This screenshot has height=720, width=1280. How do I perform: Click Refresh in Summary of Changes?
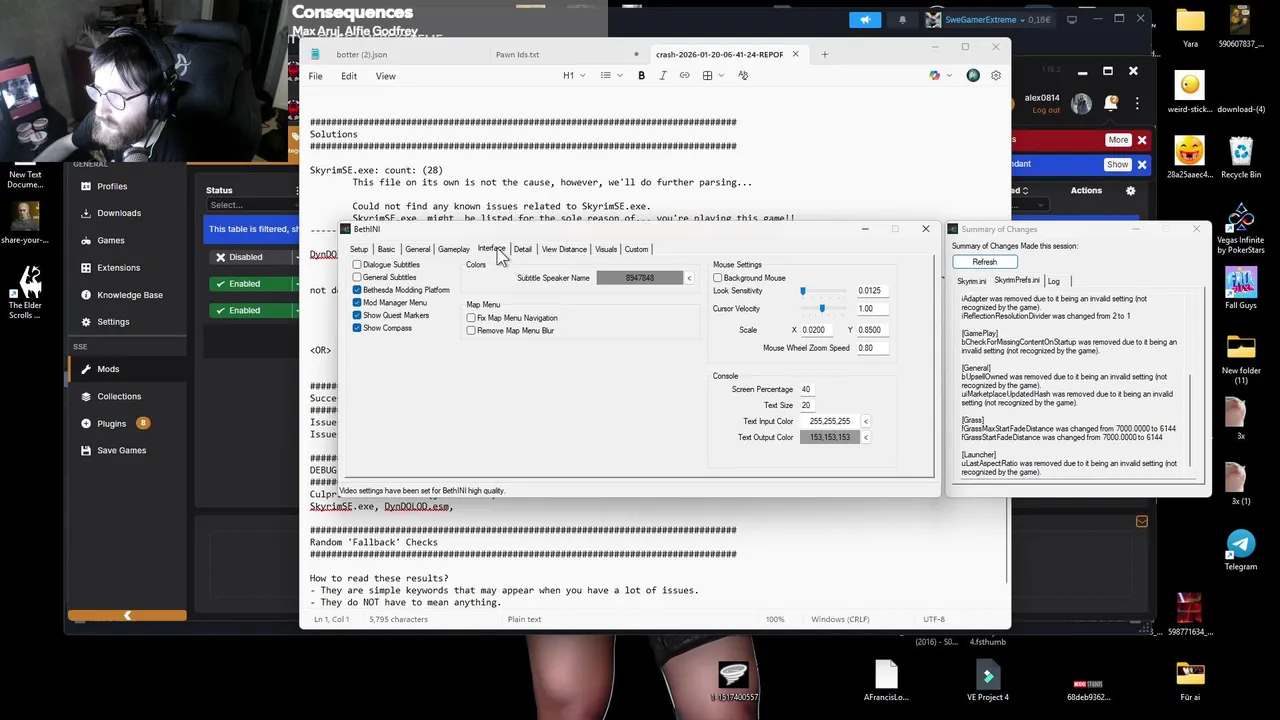[984, 262]
